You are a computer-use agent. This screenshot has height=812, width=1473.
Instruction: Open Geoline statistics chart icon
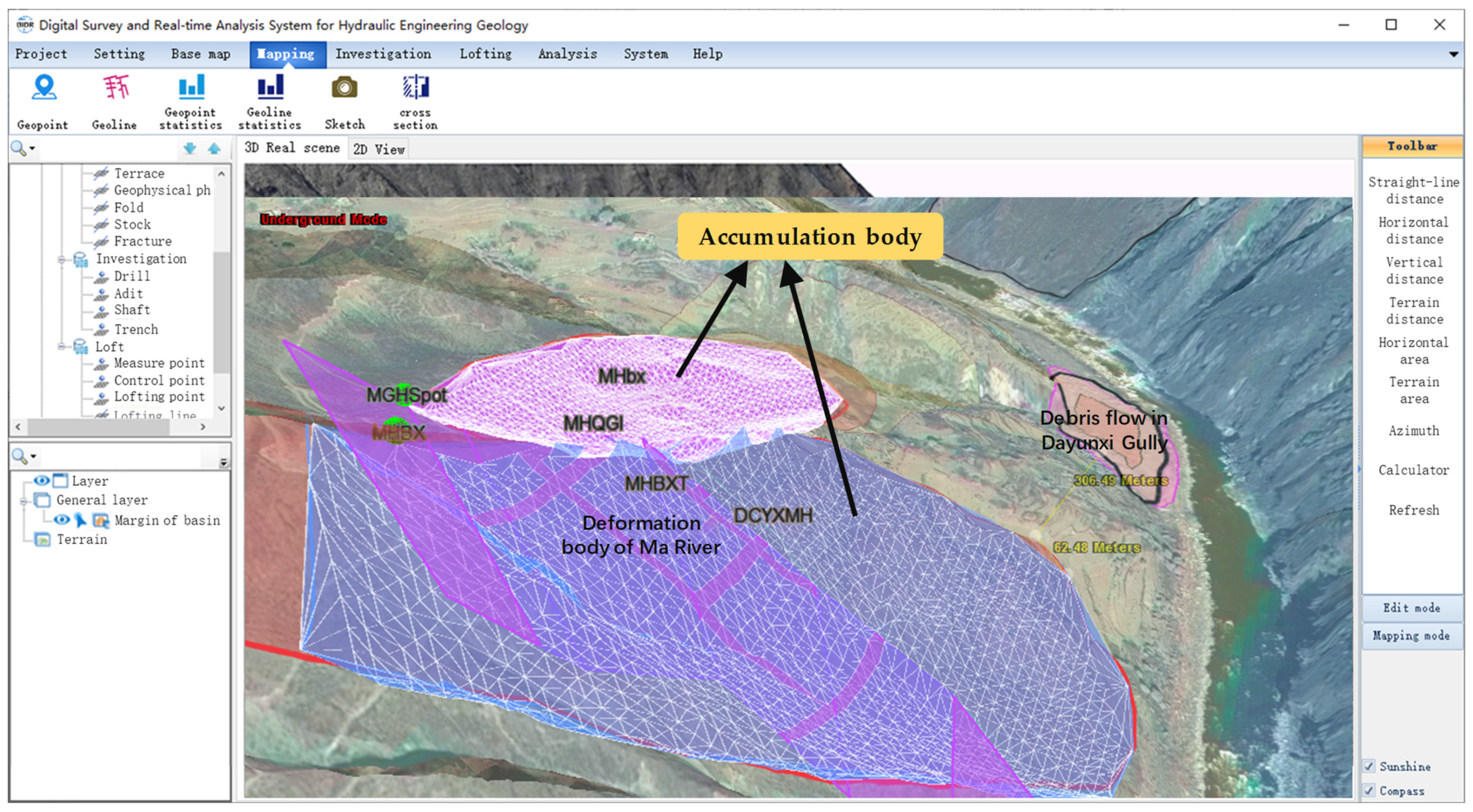tap(270, 88)
